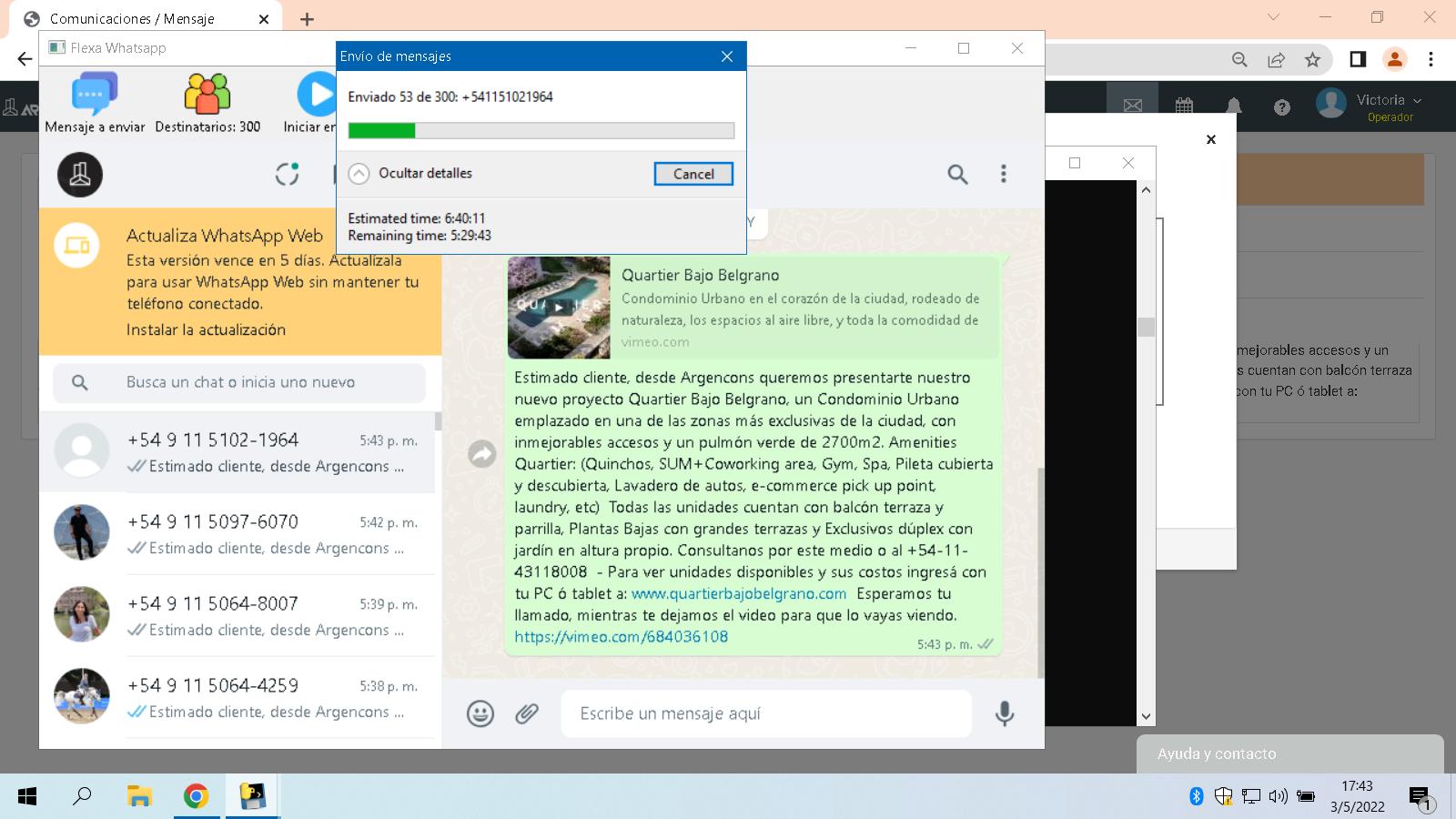Click Instalar la actualización link

pos(206,329)
